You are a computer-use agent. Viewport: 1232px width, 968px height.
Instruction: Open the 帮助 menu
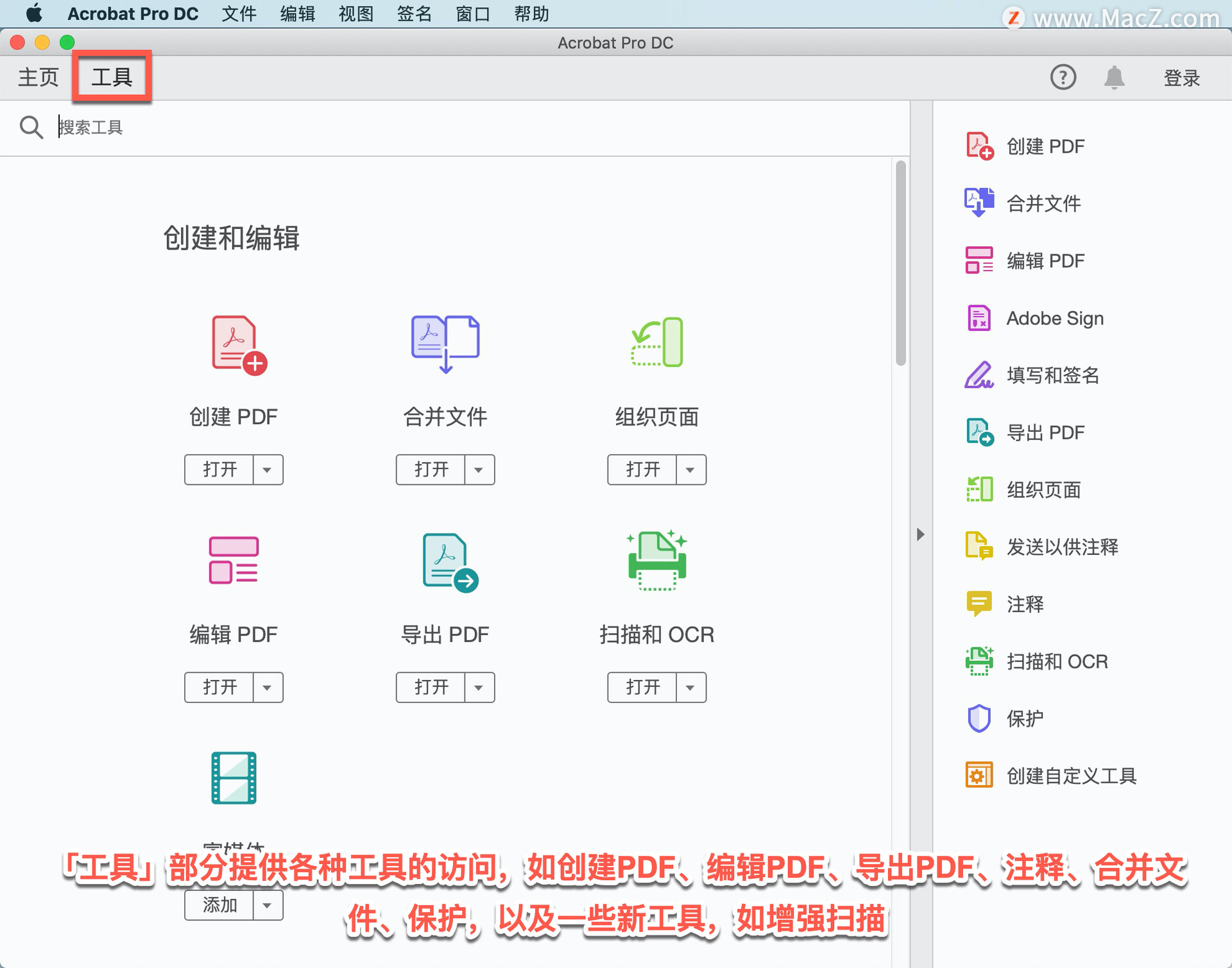531,13
